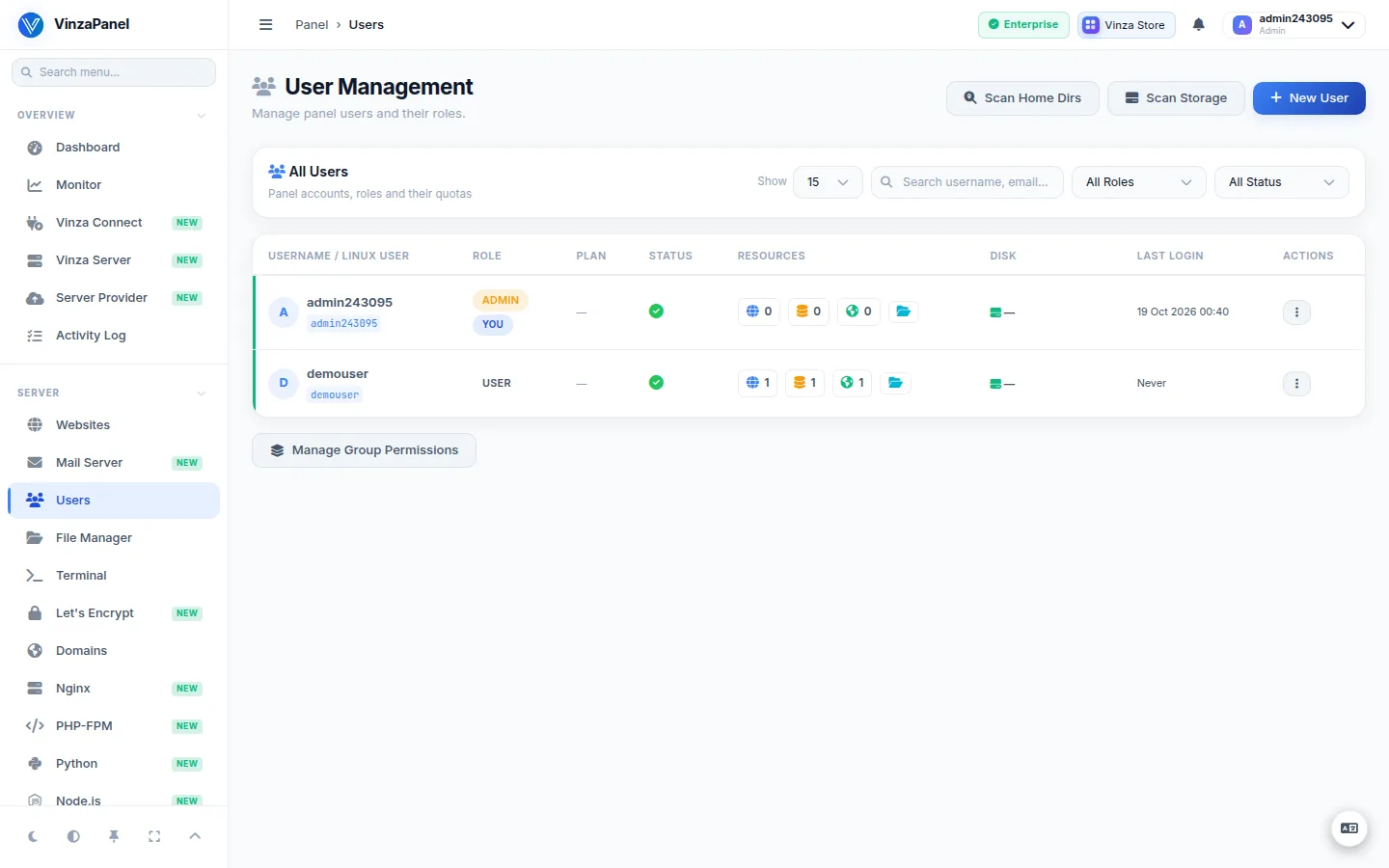Click the Nginx server icon
Viewport: 1389px width, 868px height.
click(x=35, y=689)
